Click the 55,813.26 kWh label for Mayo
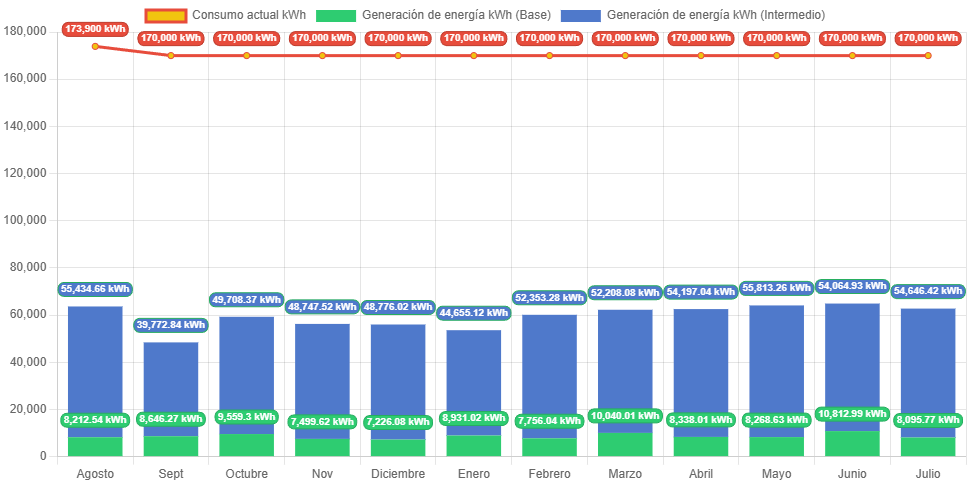971x485 pixels. 776,287
